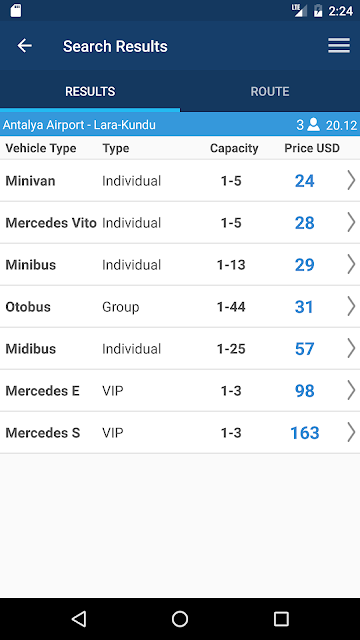The image size is (360, 640).
Task: Open the hamburger menu icon
Action: (x=339, y=45)
